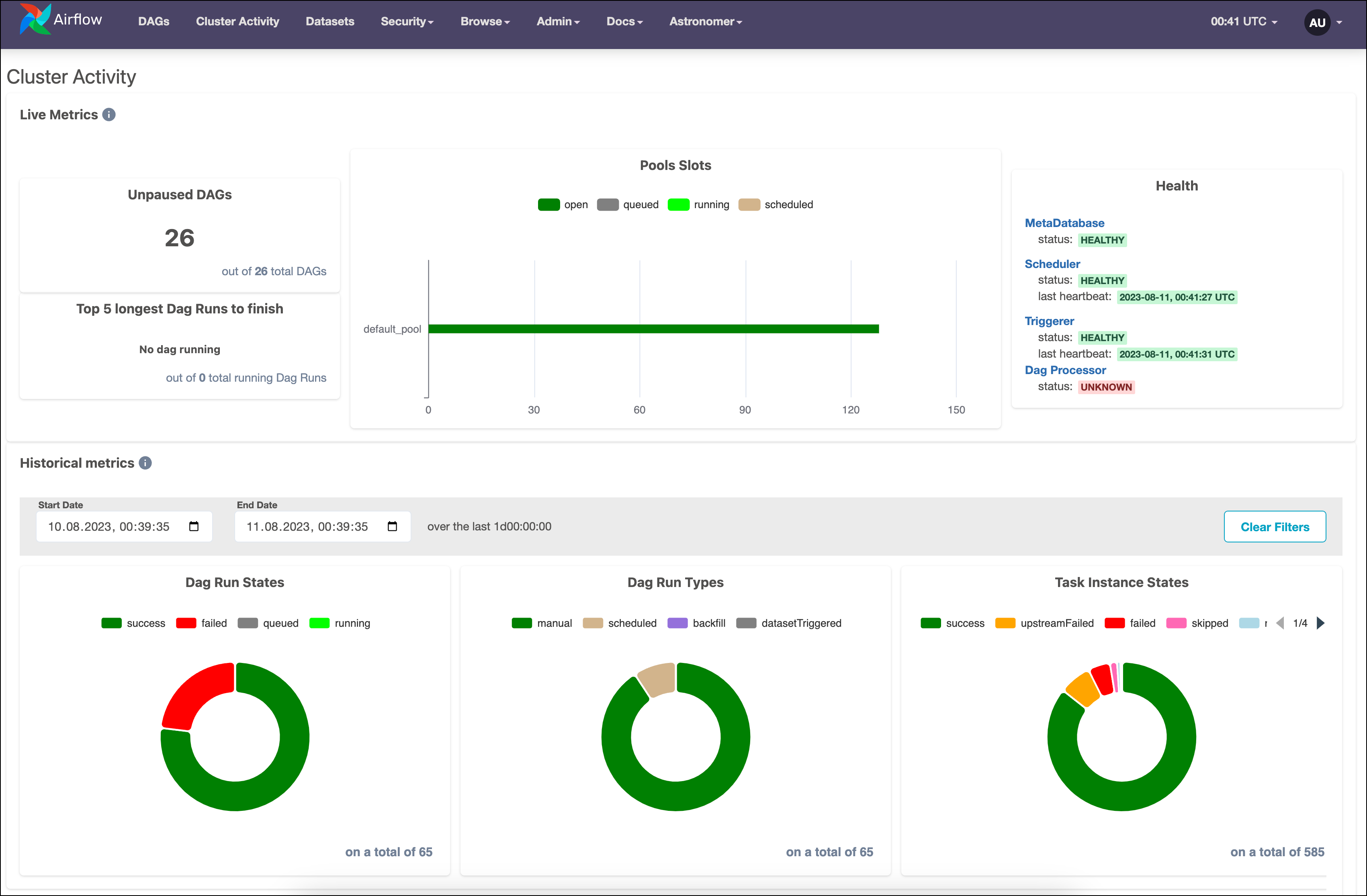Switch to the Datasets page
Image resolution: width=1367 pixels, height=896 pixels.
pyautogui.click(x=329, y=21)
